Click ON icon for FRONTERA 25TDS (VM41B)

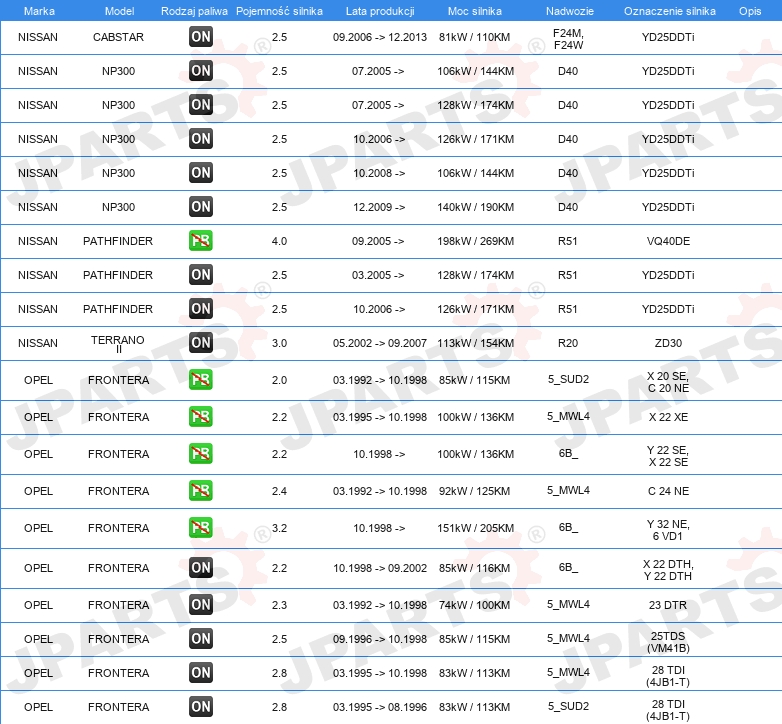tap(201, 638)
